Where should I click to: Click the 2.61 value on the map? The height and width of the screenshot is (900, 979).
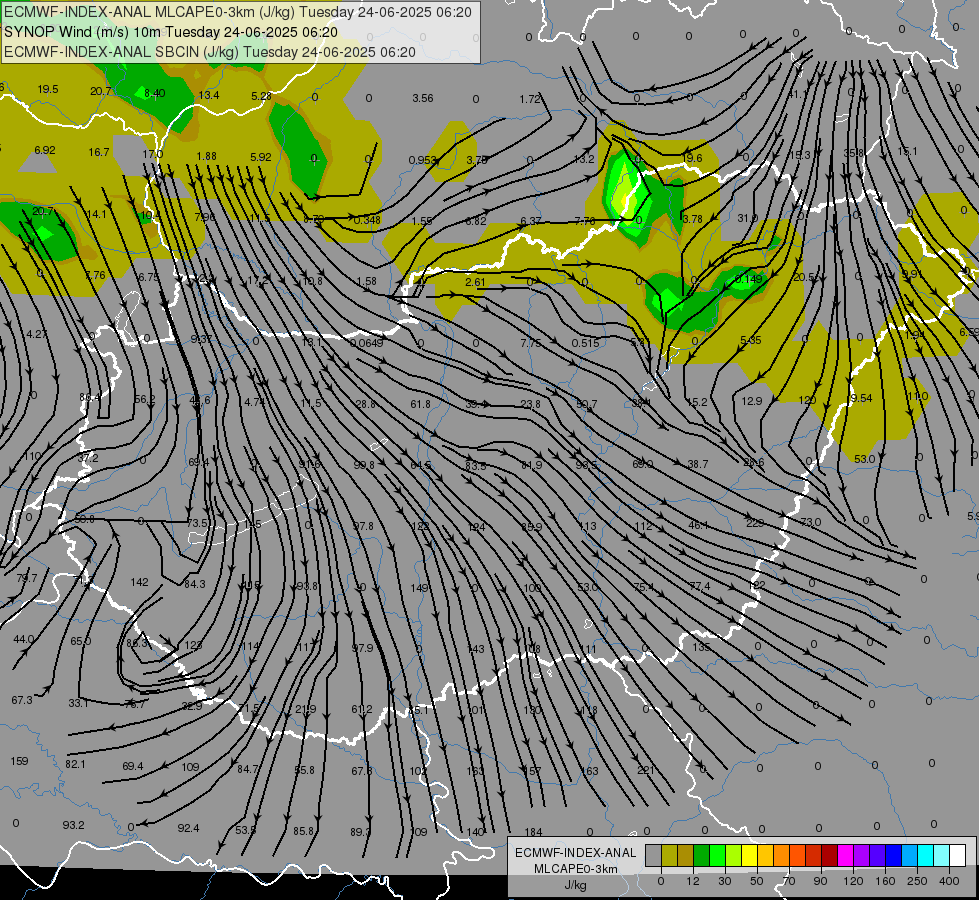[475, 282]
